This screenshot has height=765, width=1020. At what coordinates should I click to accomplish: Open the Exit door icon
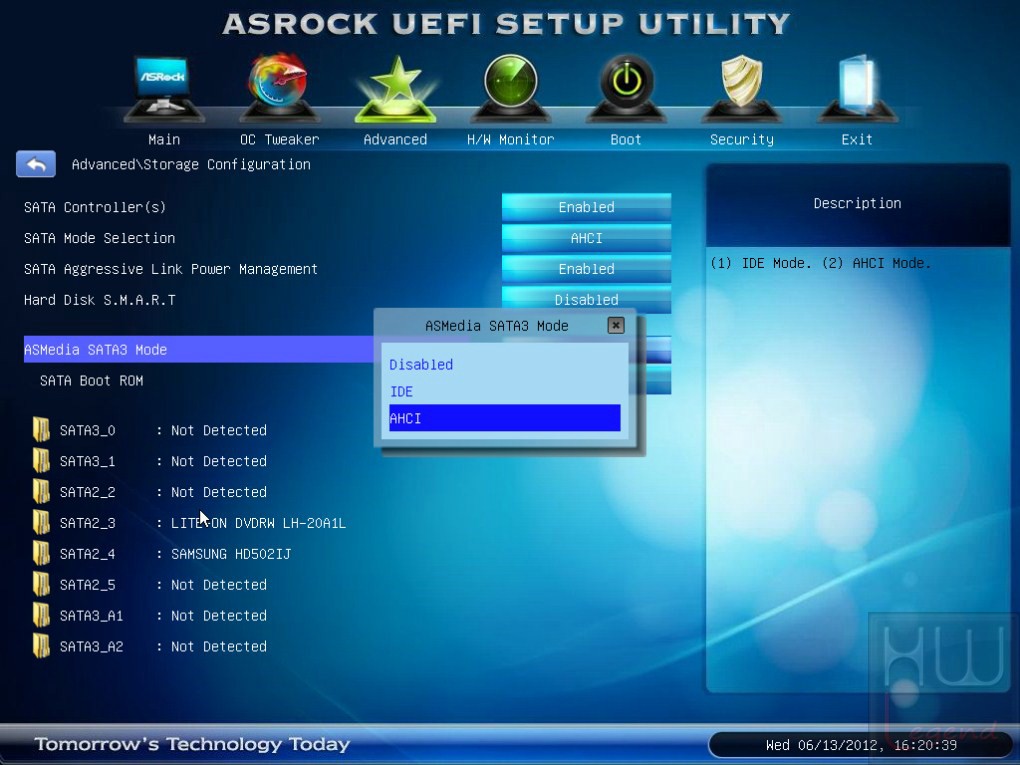[857, 87]
